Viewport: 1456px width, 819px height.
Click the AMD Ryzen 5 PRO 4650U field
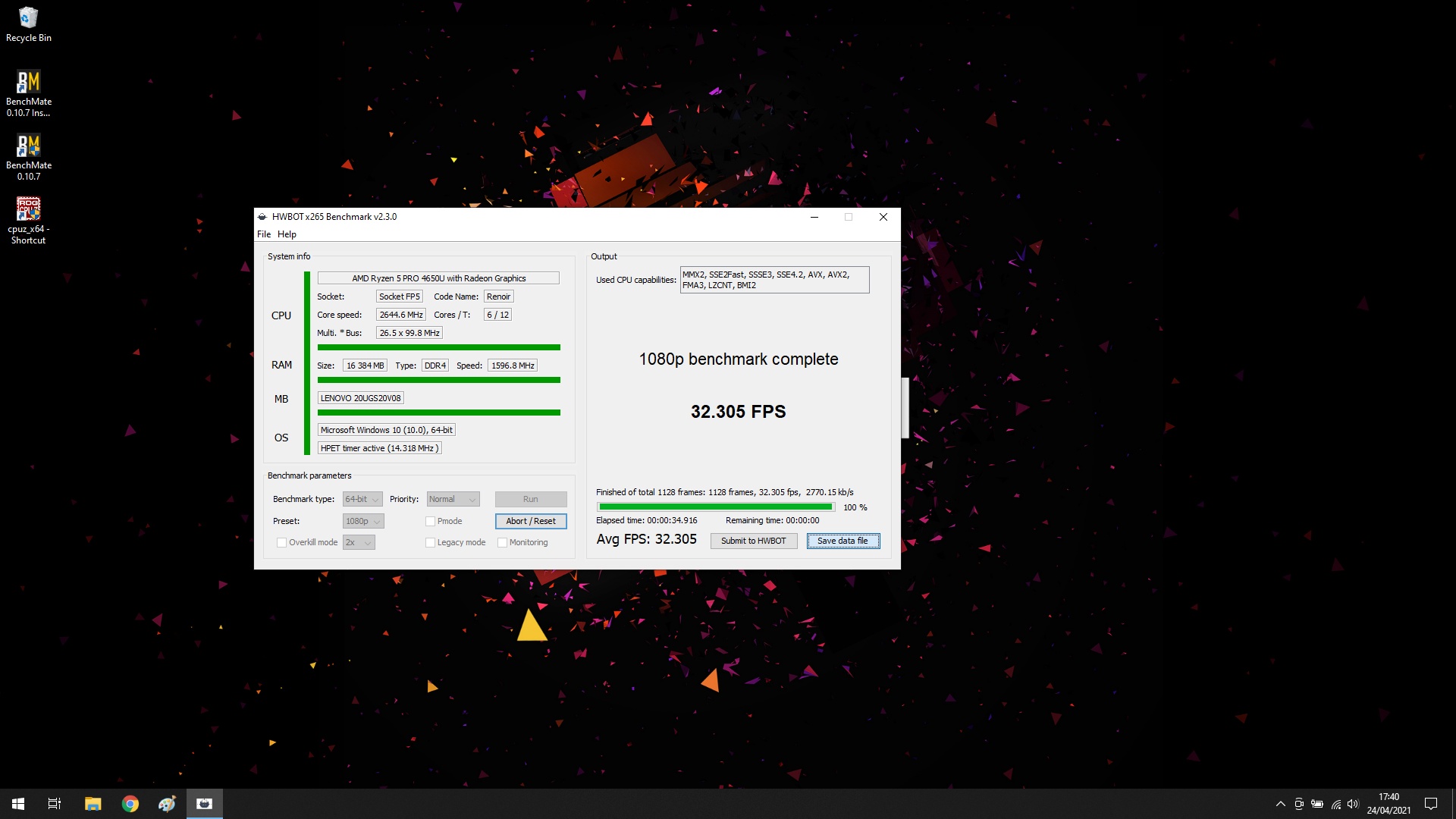[x=438, y=278]
